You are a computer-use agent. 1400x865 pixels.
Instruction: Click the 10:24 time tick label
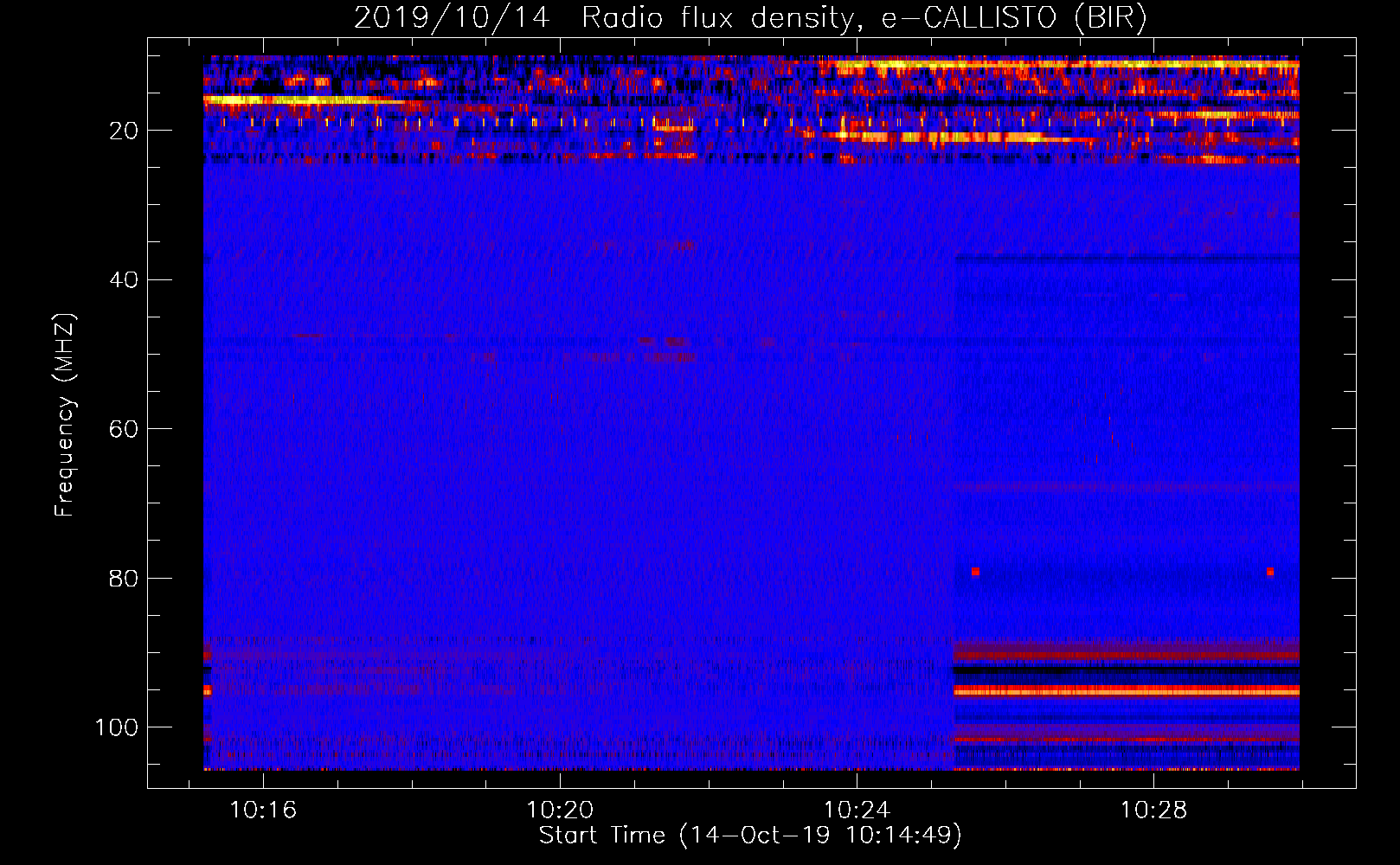coord(857,810)
